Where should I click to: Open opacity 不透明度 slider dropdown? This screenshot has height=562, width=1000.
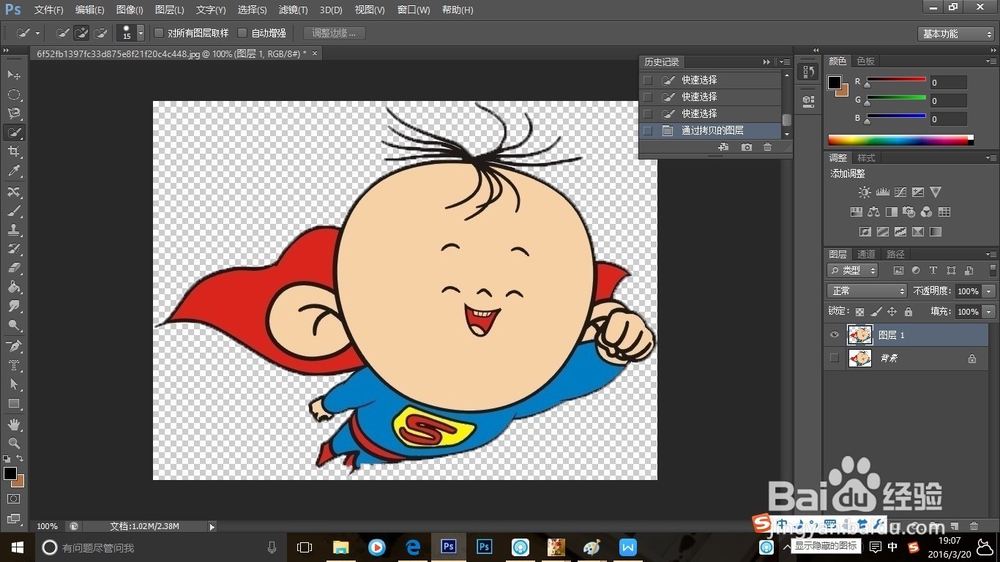(989, 291)
